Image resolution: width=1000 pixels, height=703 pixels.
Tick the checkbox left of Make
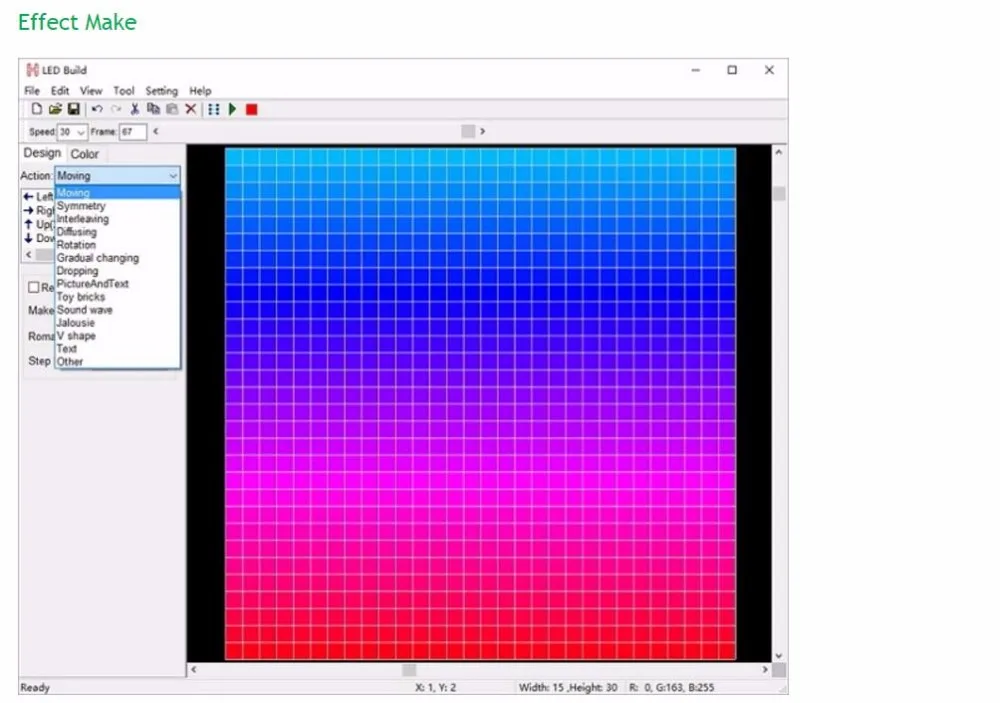click(34, 287)
